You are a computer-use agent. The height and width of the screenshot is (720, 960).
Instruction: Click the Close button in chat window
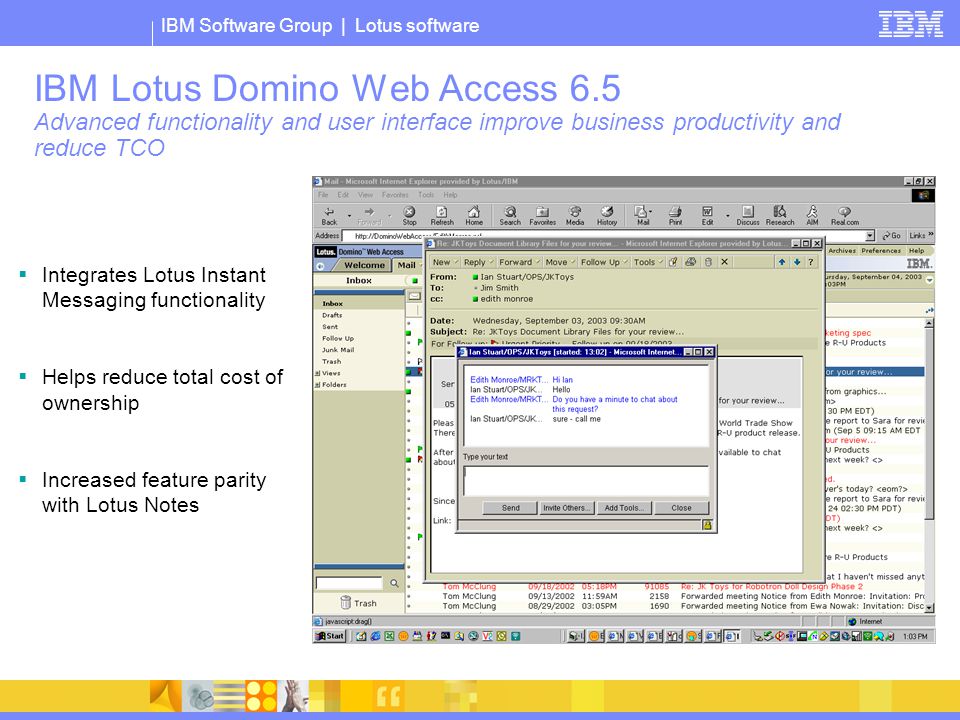681,508
